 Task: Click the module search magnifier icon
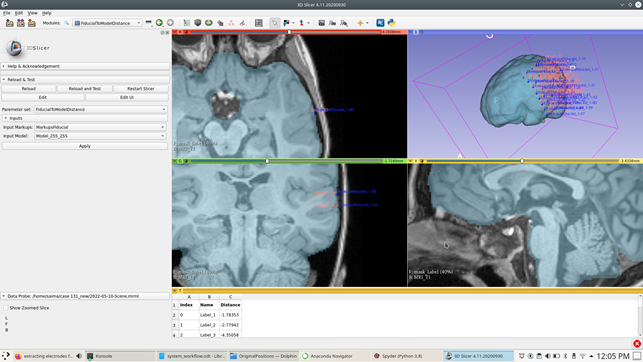(66, 23)
